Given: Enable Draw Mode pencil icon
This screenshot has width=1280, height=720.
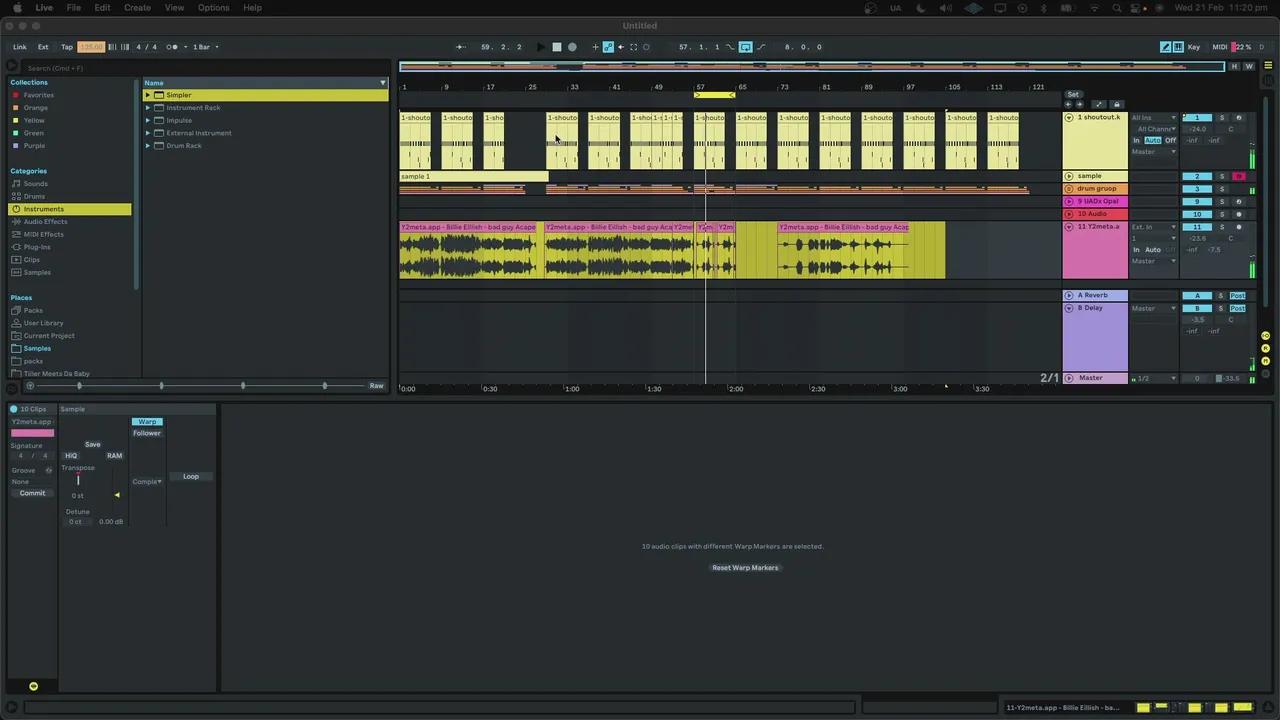Looking at the screenshot, I should coord(1166,47).
